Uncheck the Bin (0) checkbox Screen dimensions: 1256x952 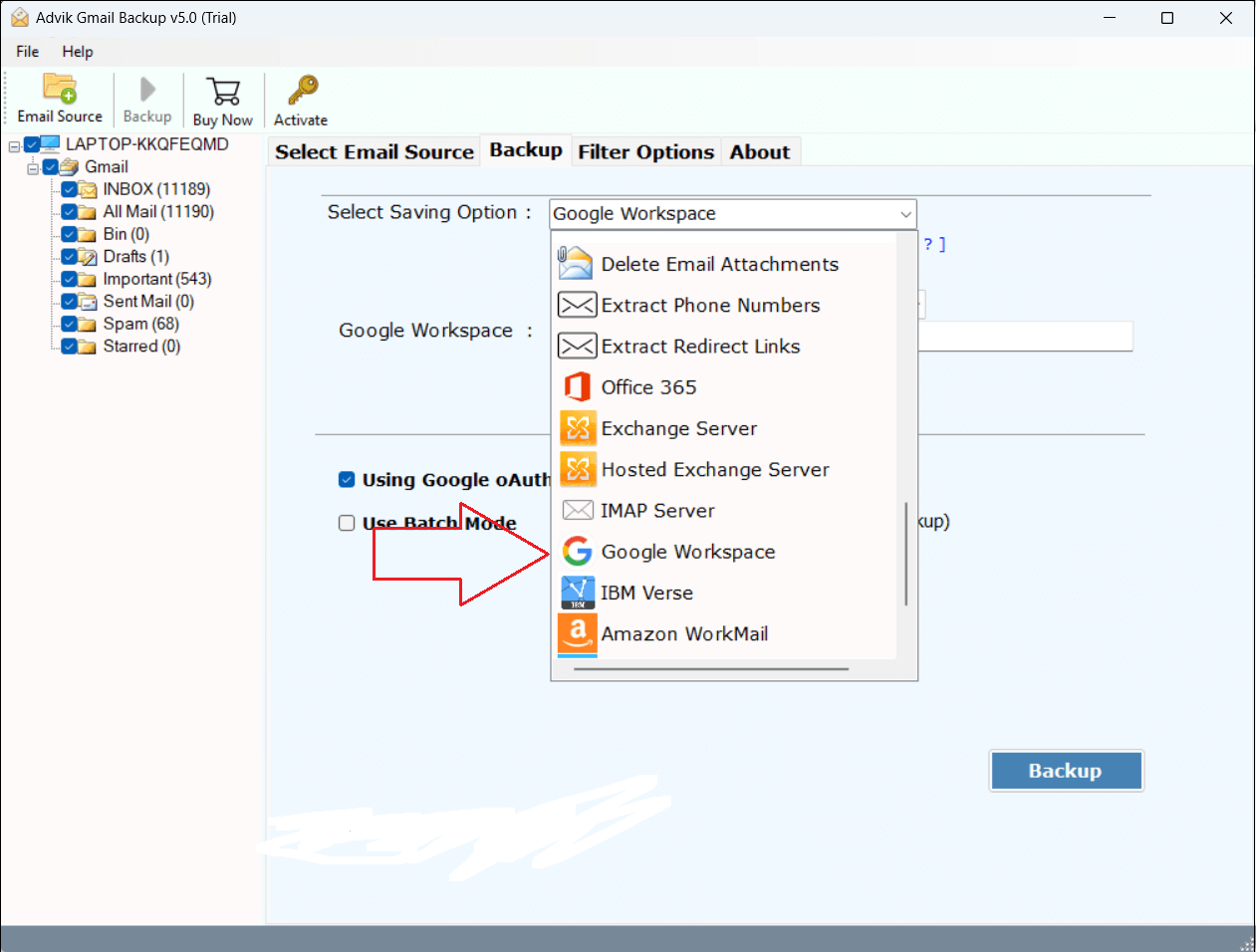pyautogui.click(x=69, y=234)
